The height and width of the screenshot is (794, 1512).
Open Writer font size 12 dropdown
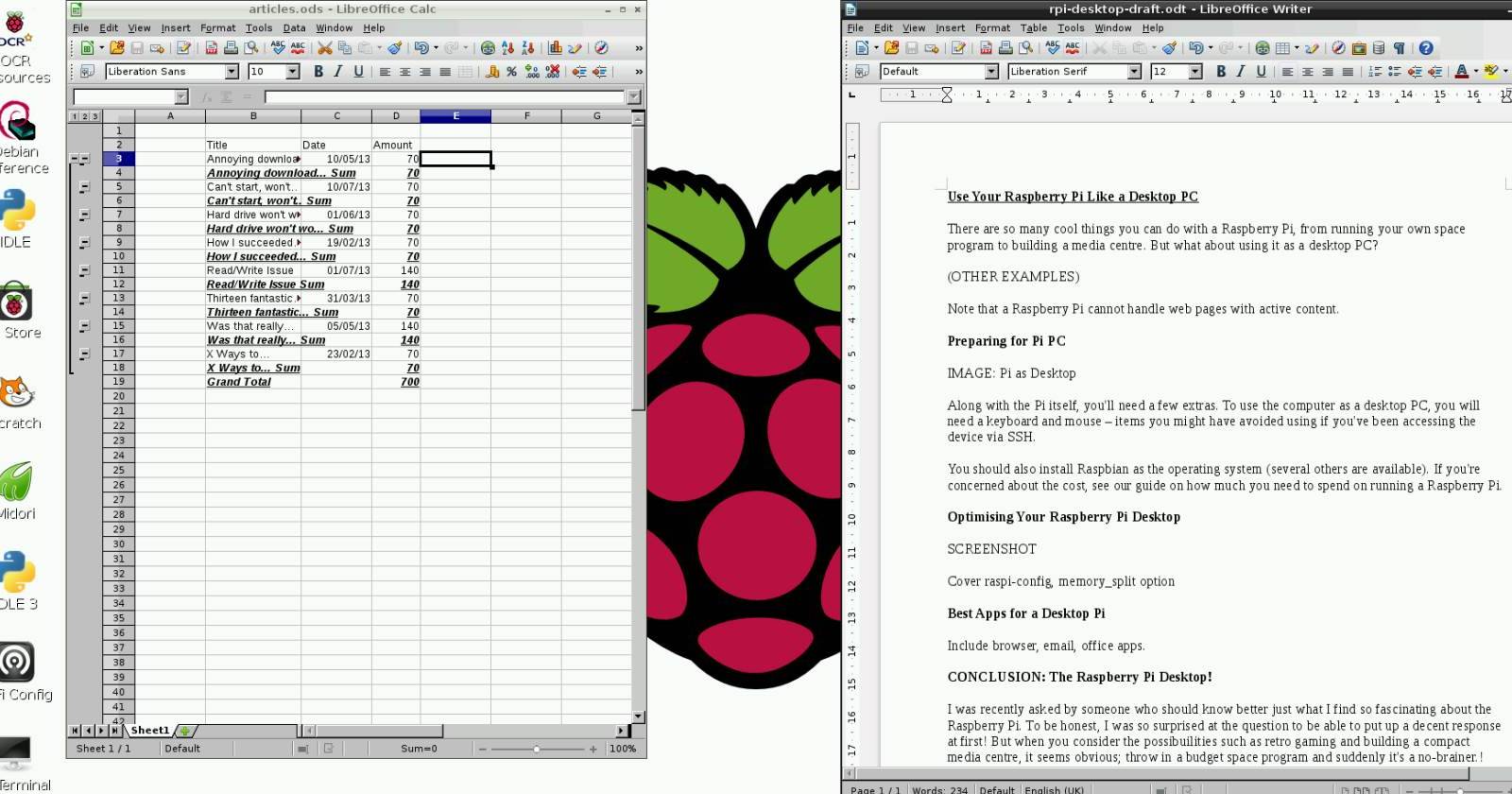[1195, 71]
